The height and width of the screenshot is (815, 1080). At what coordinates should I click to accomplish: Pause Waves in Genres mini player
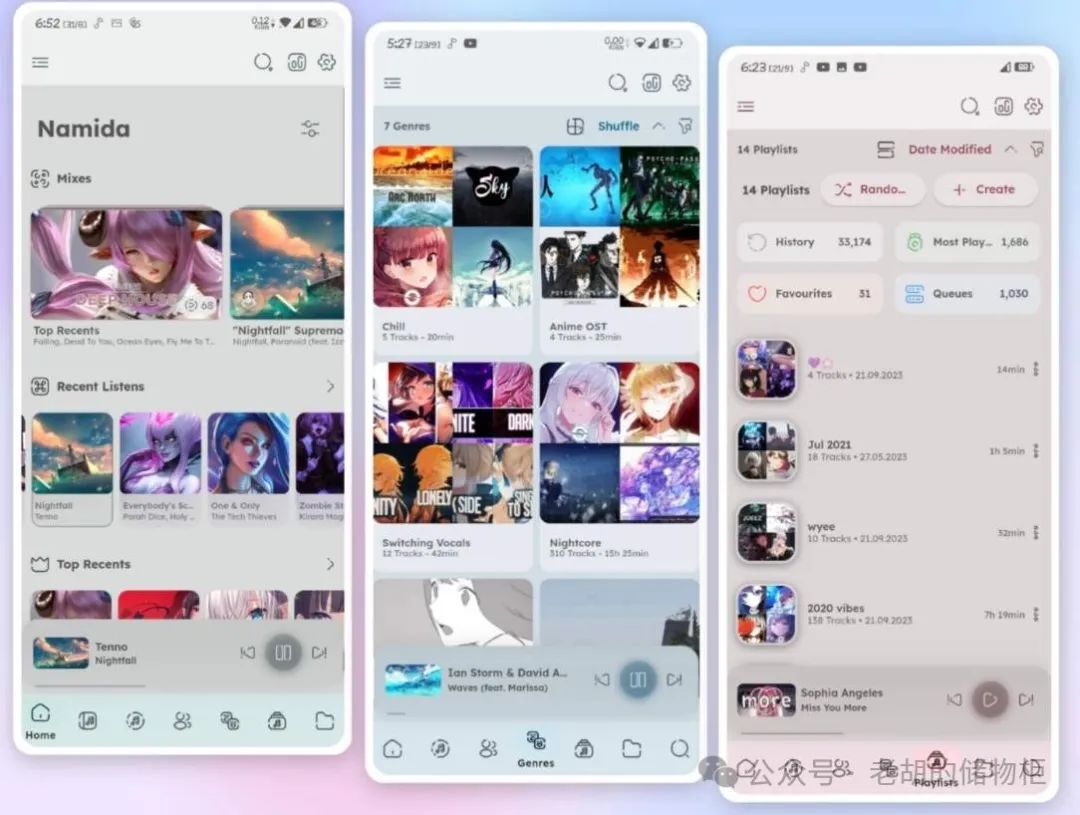click(x=638, y=679)
